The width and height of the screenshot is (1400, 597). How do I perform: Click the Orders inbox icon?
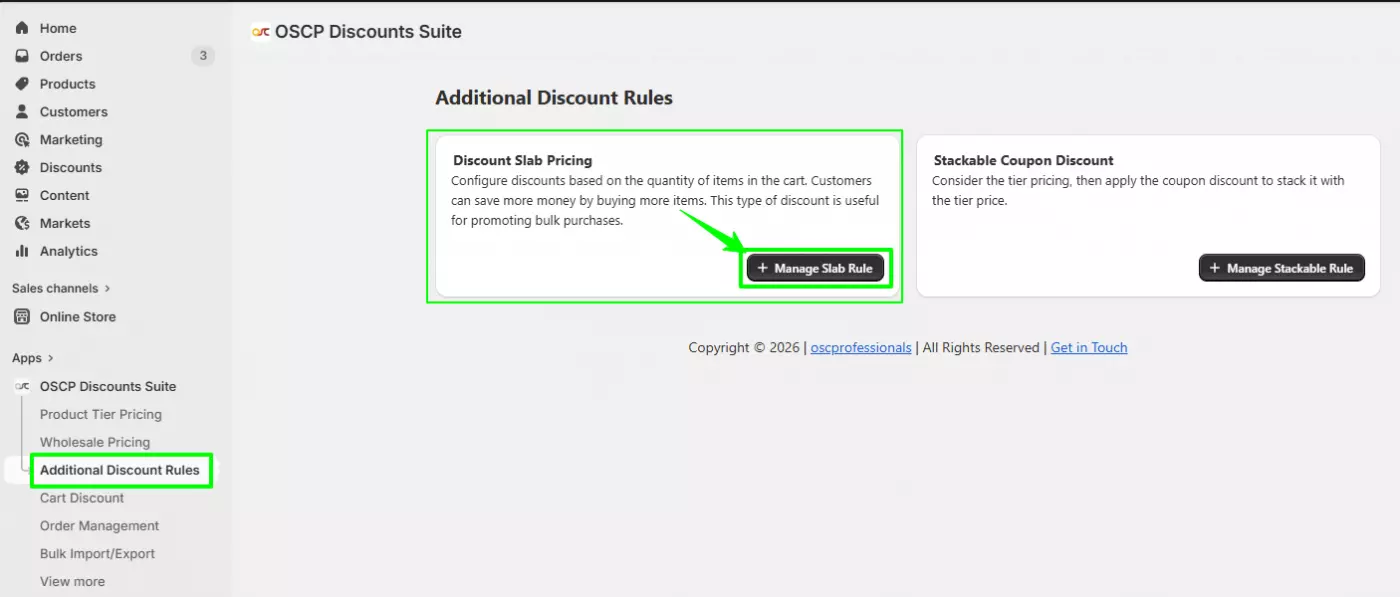coord(22,56)
